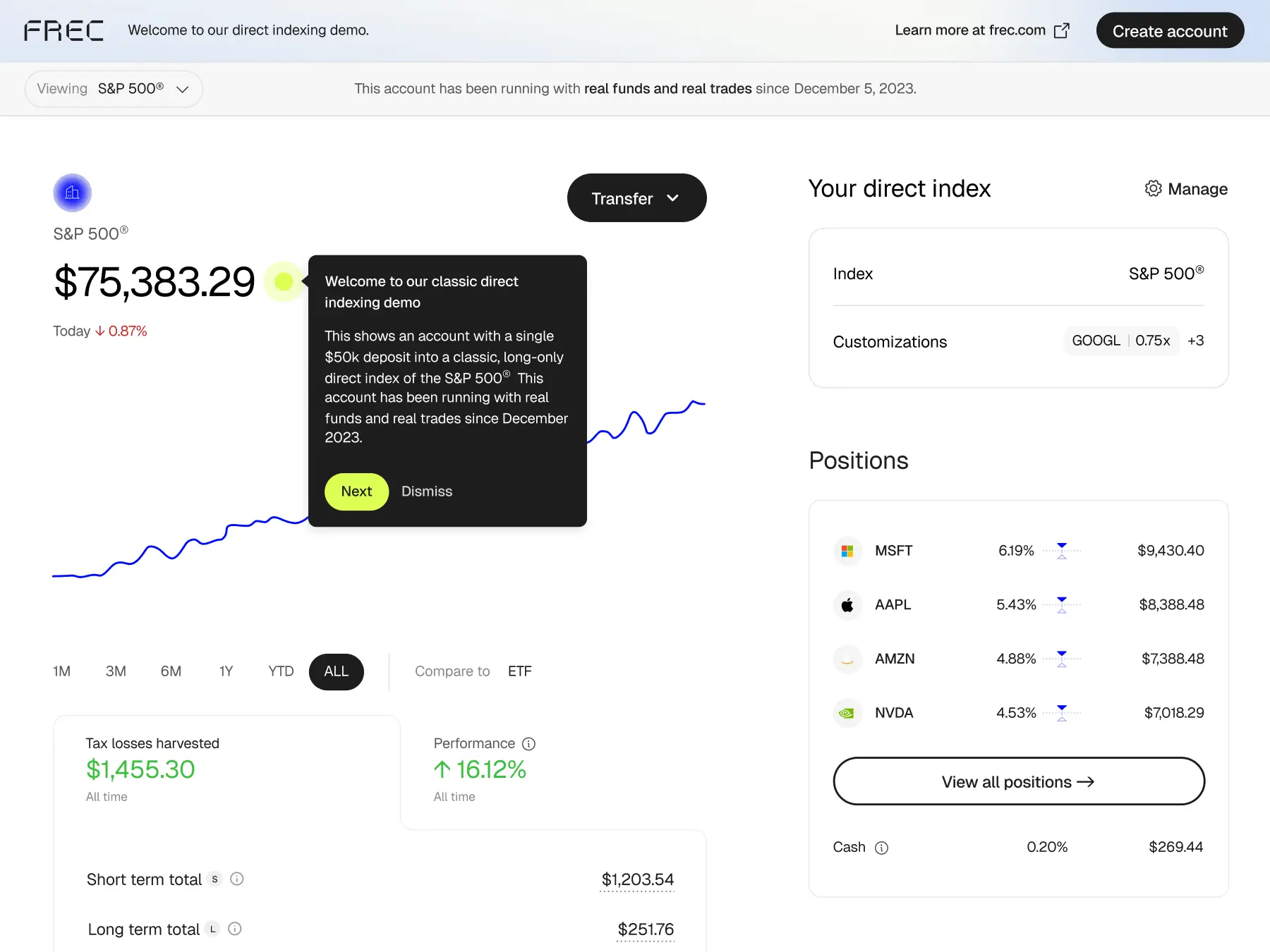This screenshot has height=952, width=1270.
Task: Select the 1M time range
Action: coord(62,671)
